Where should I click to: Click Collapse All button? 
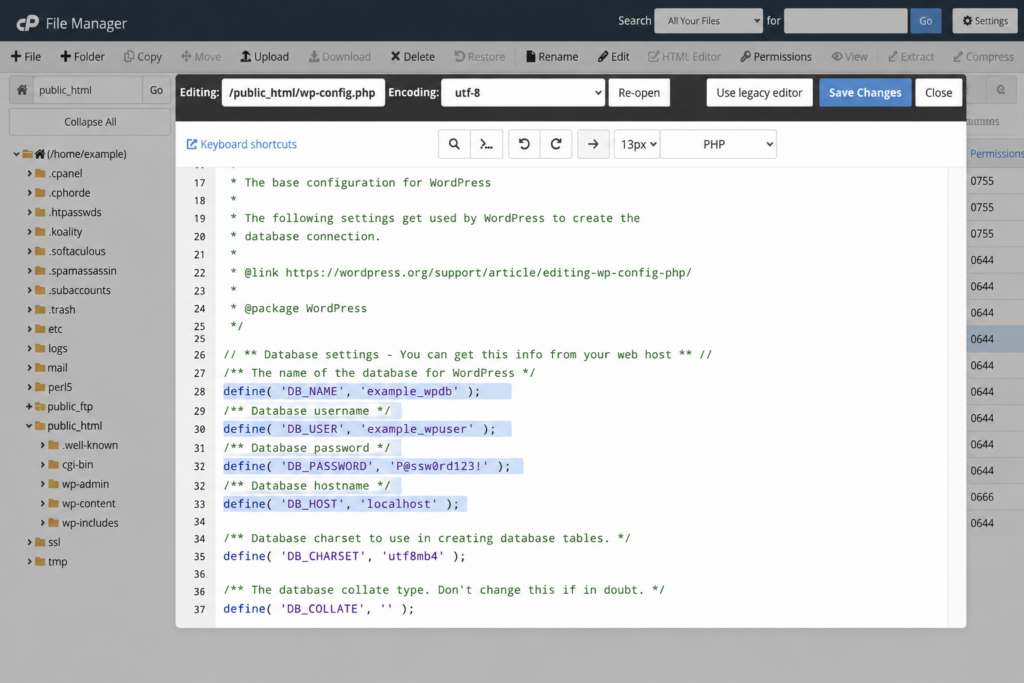(x=90, y=122)
